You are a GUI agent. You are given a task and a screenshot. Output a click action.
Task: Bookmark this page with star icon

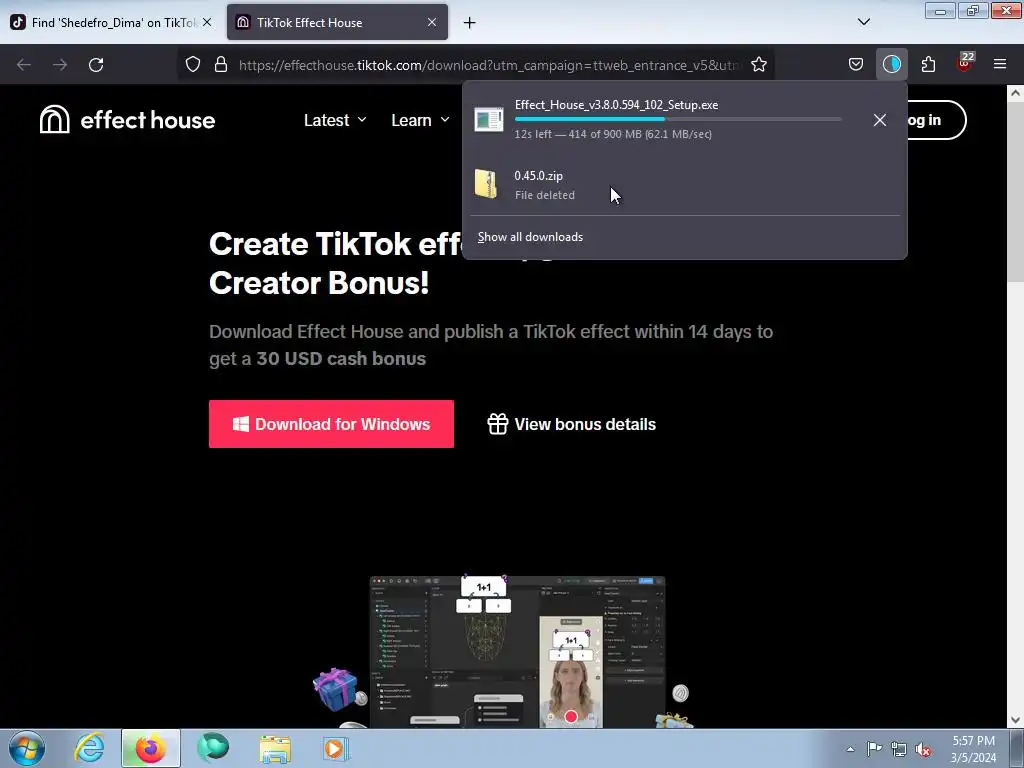[x=758, y=65]
